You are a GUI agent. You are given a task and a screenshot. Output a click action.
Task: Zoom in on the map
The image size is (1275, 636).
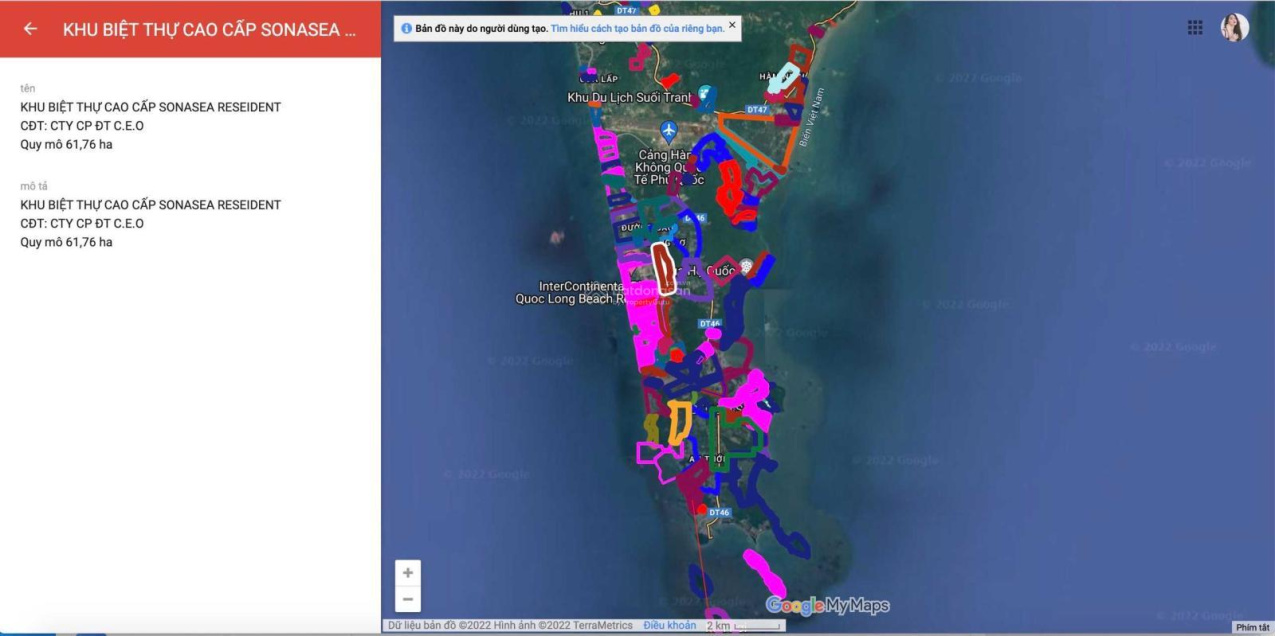tap(407, 573)
